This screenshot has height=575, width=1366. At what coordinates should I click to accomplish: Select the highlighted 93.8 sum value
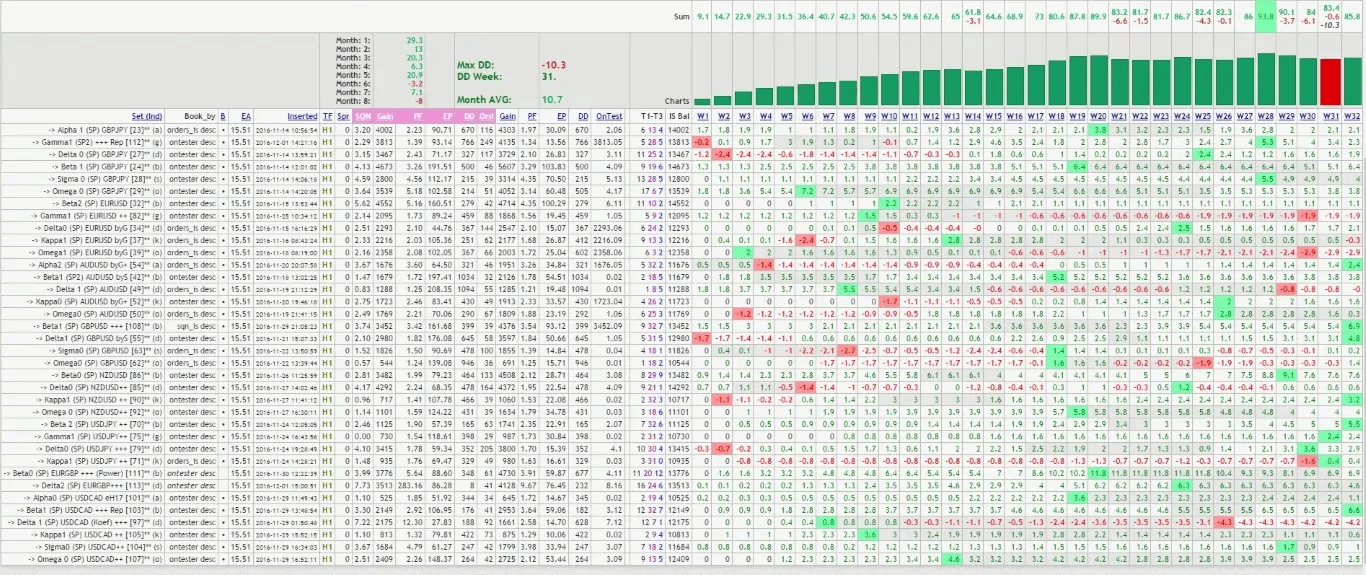point(1267,17)
